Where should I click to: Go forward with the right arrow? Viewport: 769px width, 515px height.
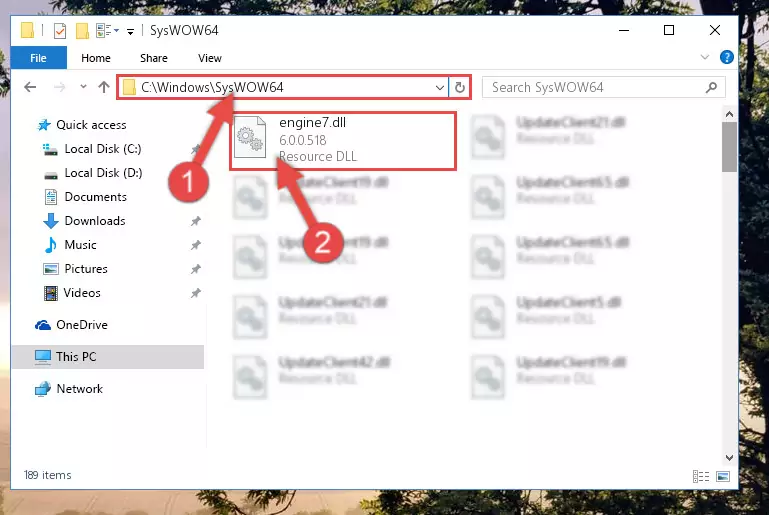pyautogui.click(x=59, y=87)
